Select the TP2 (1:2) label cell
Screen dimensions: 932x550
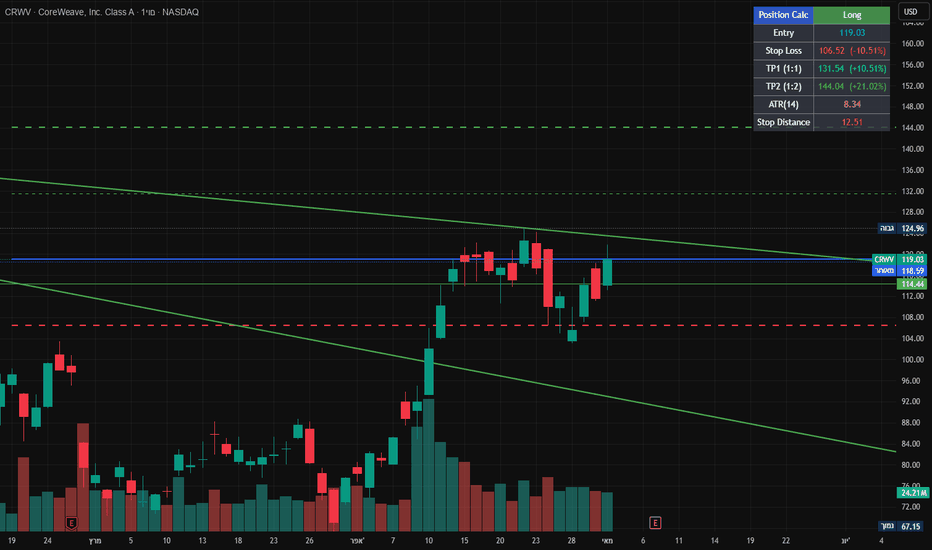[x=783, y=86]
